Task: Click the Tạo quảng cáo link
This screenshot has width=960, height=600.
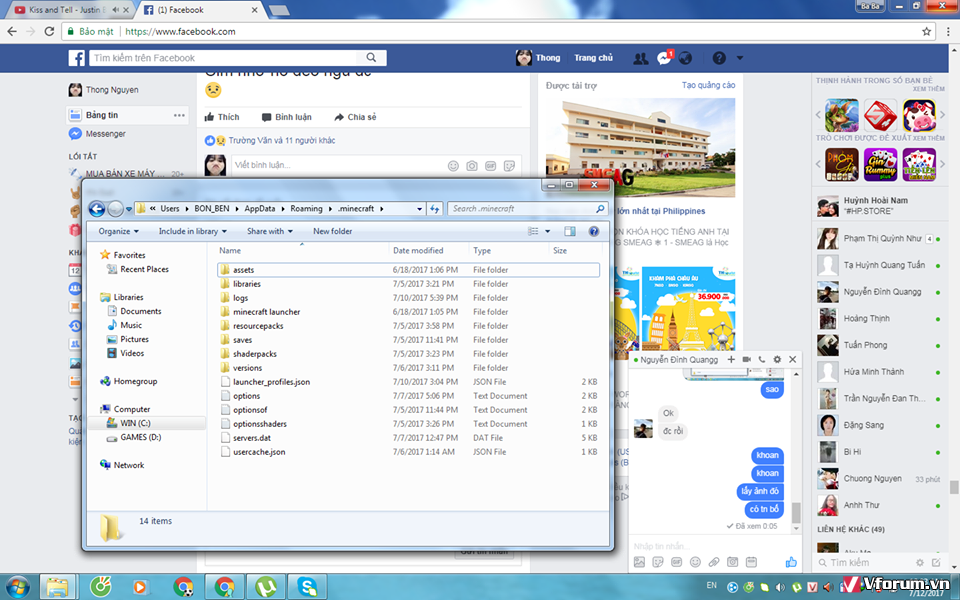Action: (708, 86)
